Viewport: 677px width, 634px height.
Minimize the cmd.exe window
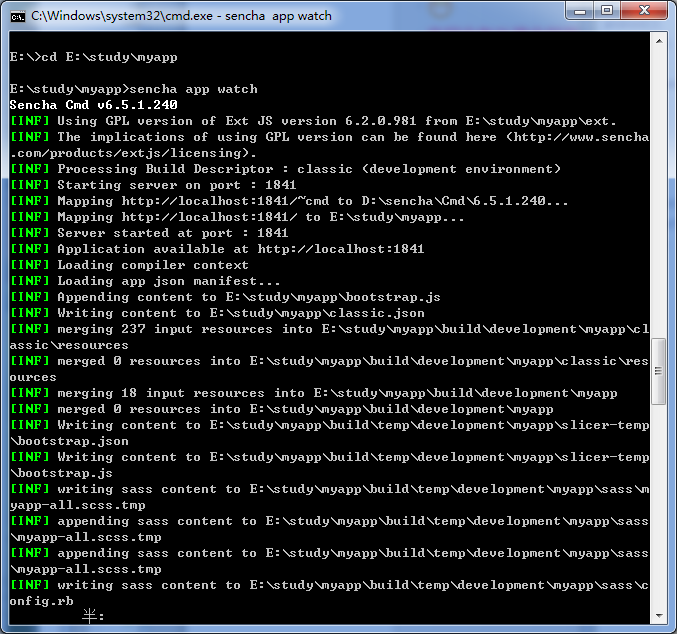(580, 11)
